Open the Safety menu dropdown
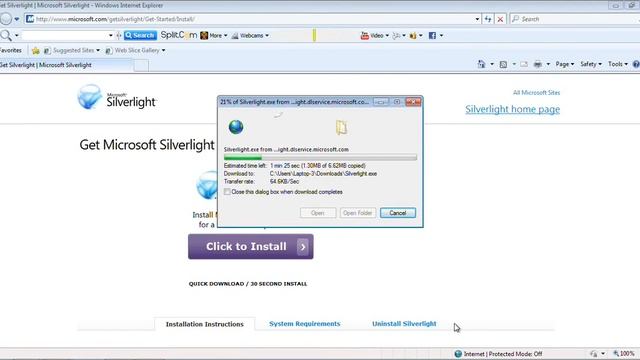The height and width of the screenshot is (360, 640). 591,64
